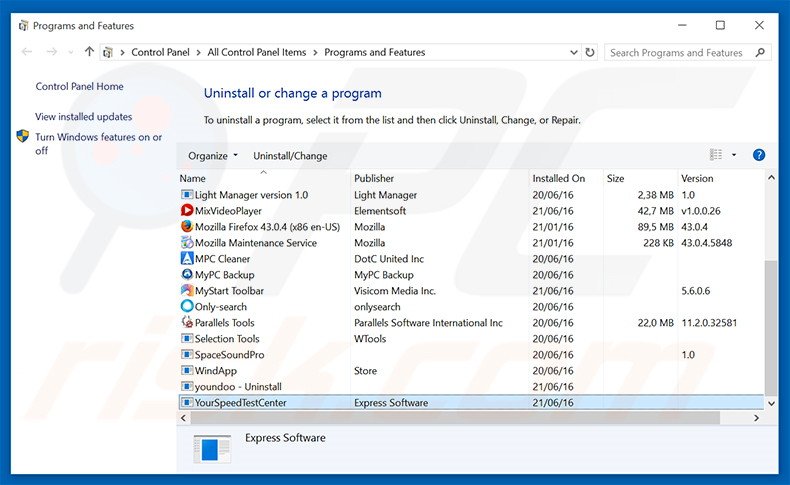Click the horizontal scrollbar left arrow

(183, 418)
